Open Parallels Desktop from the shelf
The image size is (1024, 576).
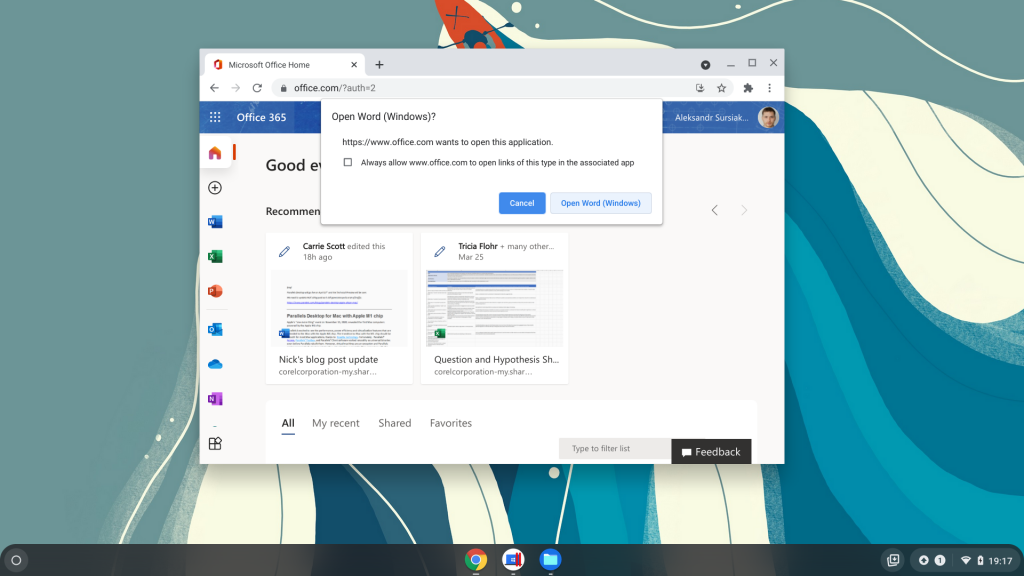coord(513,560)
